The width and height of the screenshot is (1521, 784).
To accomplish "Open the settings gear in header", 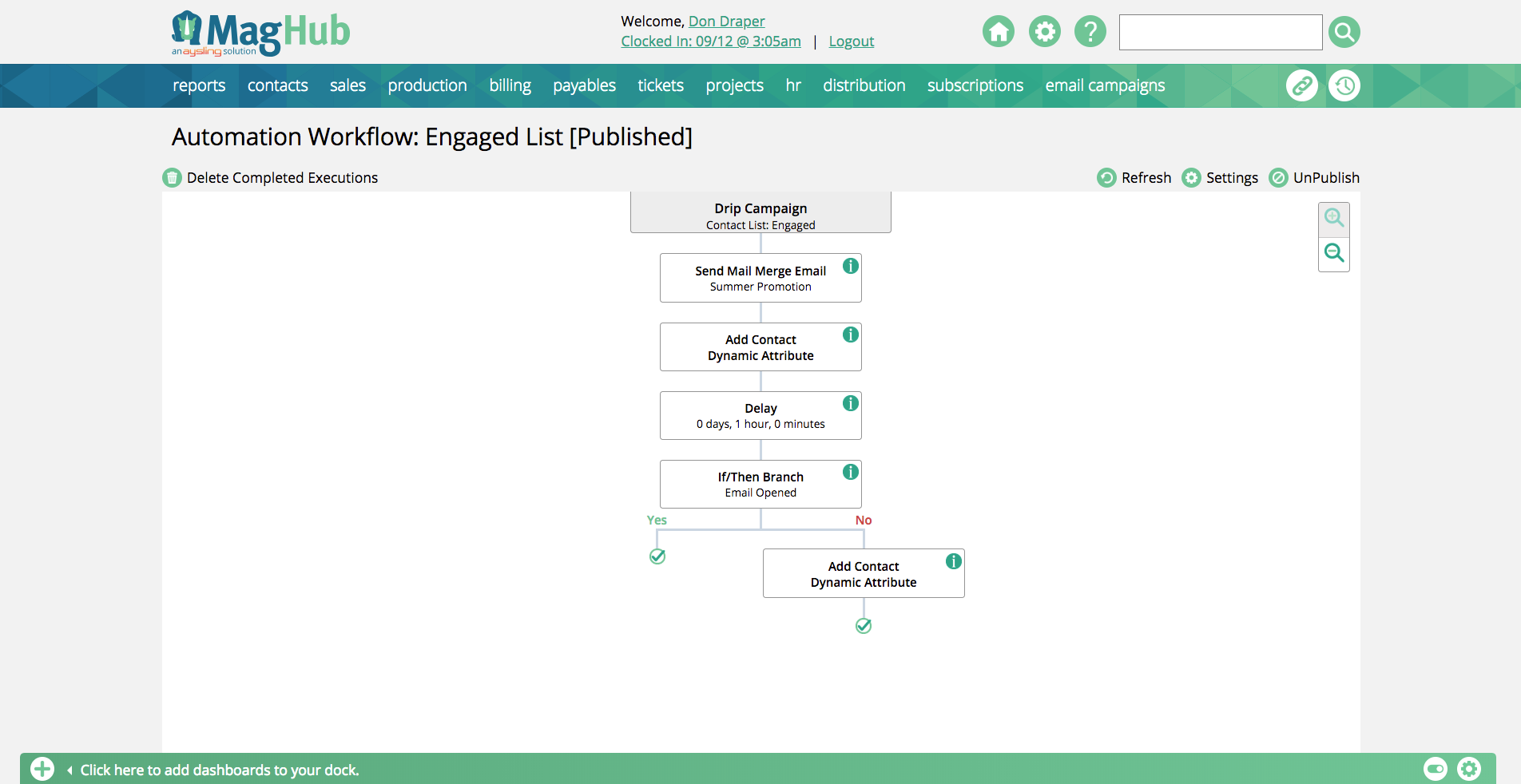I will [x=1044, y=32].
